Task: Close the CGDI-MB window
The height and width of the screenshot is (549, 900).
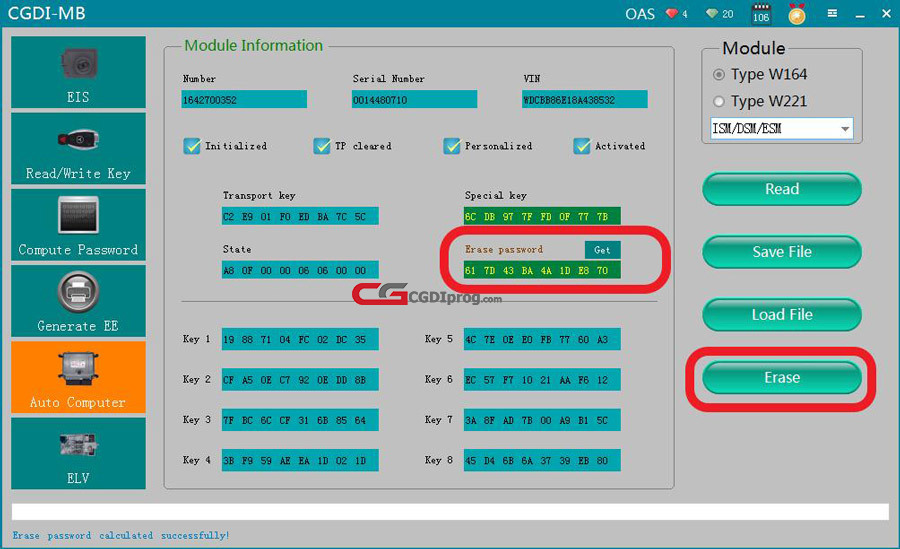Action: [x=886, y=13]
